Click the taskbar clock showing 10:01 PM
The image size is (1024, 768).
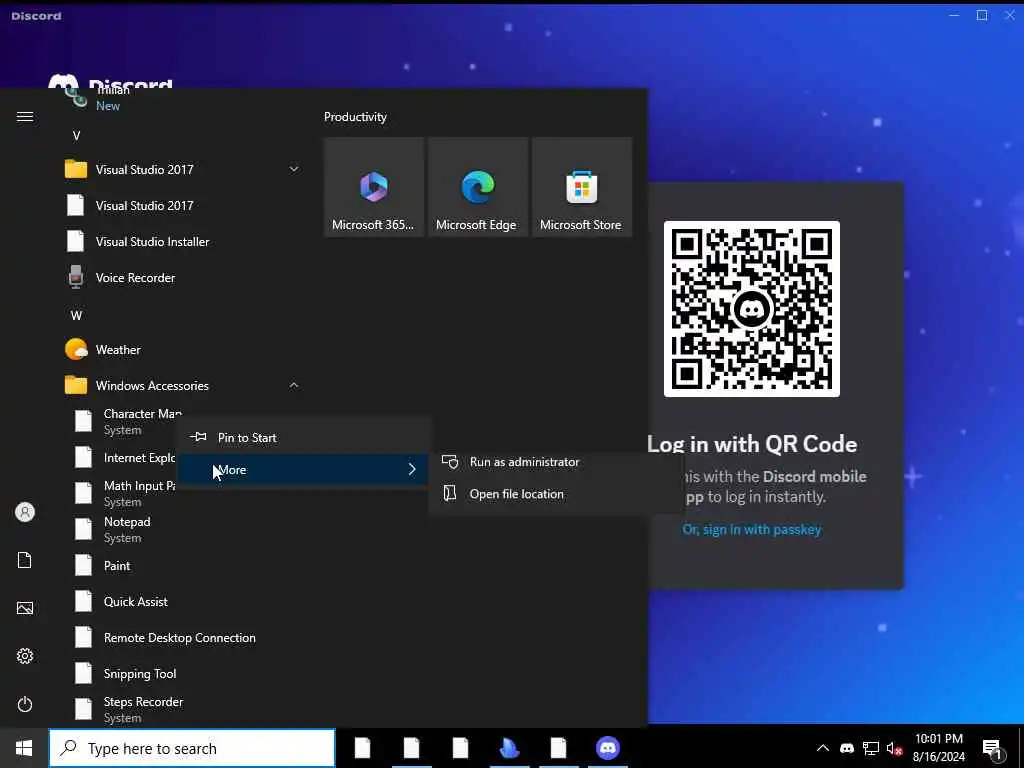938,748
